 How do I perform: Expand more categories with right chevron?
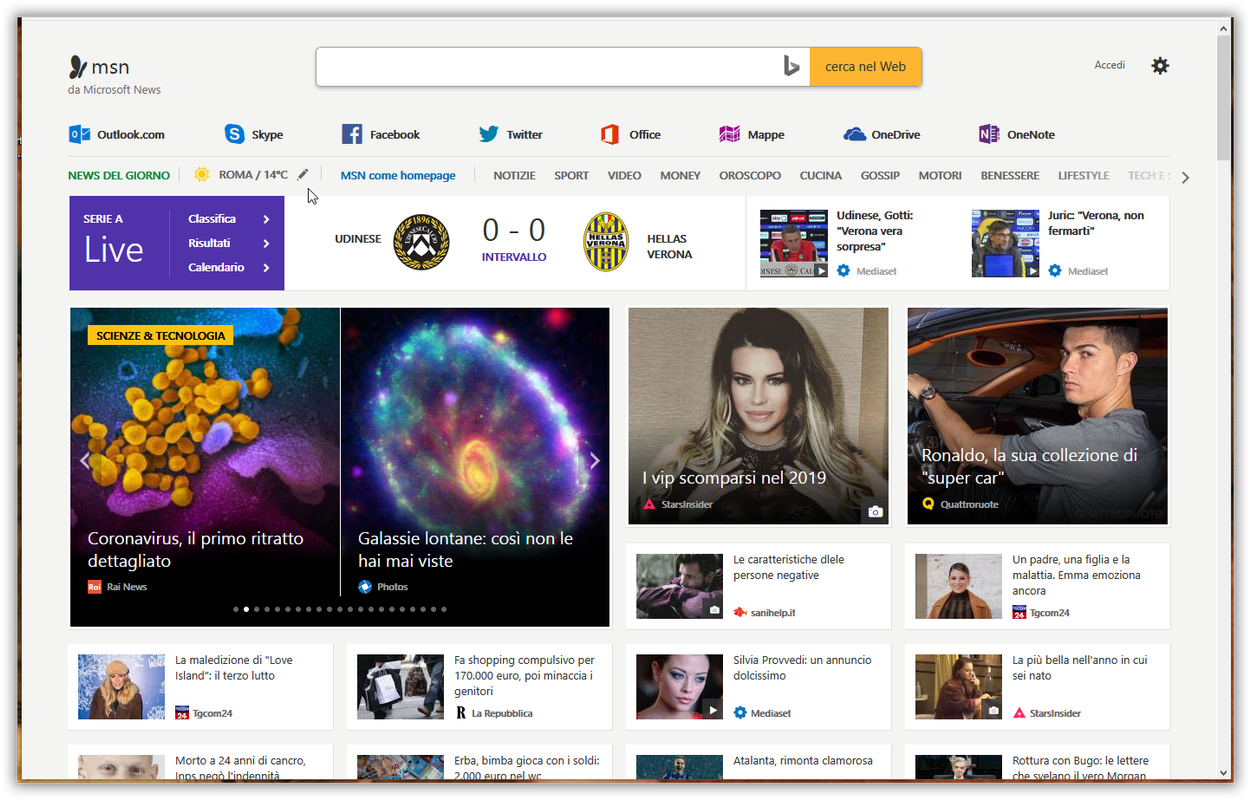coord(1186,177)
